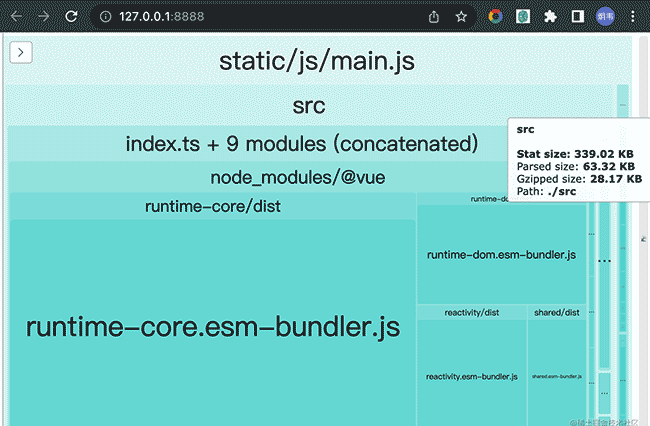Viewport: 650px width, 426px height.
Task: Open the teal square browser extension
Action: pyautogui.click(x=523, y=17)
